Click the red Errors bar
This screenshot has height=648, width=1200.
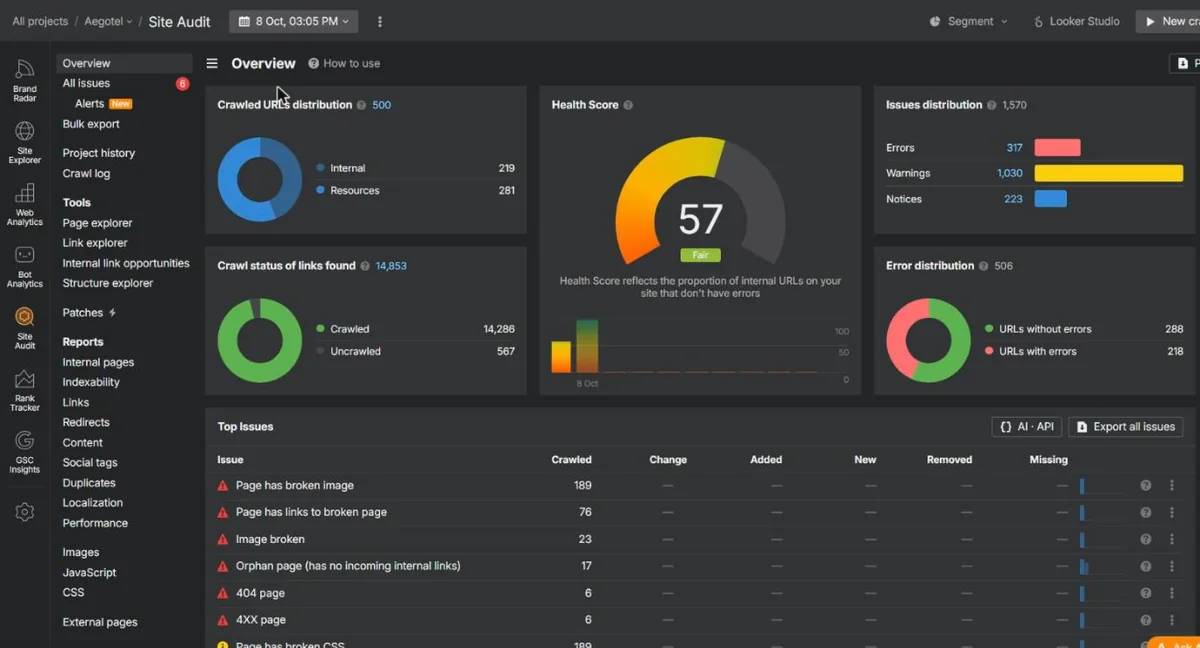tap(1057, 148)
